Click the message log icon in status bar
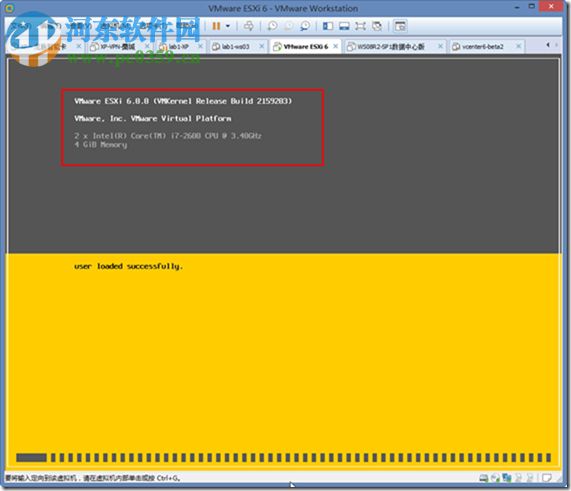571x491 pixels. tap(546, 478)
